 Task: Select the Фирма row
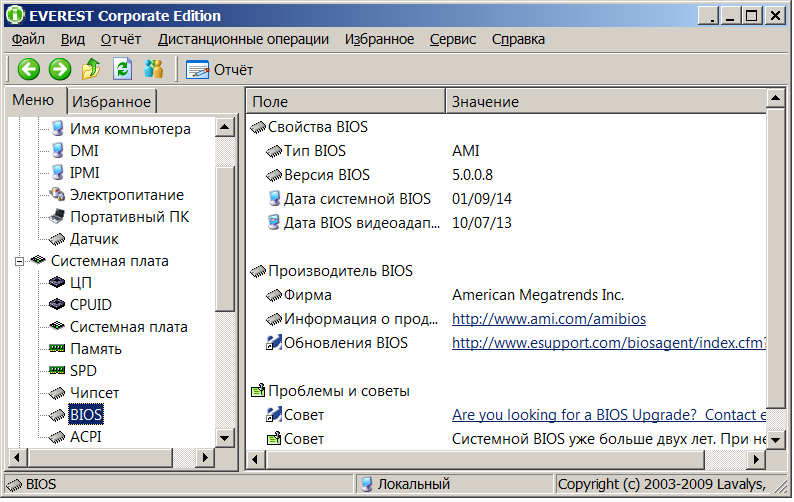click(x=506, y=295)
